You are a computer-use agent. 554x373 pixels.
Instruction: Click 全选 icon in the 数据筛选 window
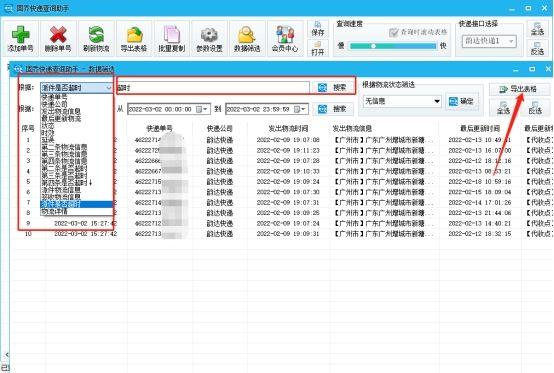pos(503,107)
